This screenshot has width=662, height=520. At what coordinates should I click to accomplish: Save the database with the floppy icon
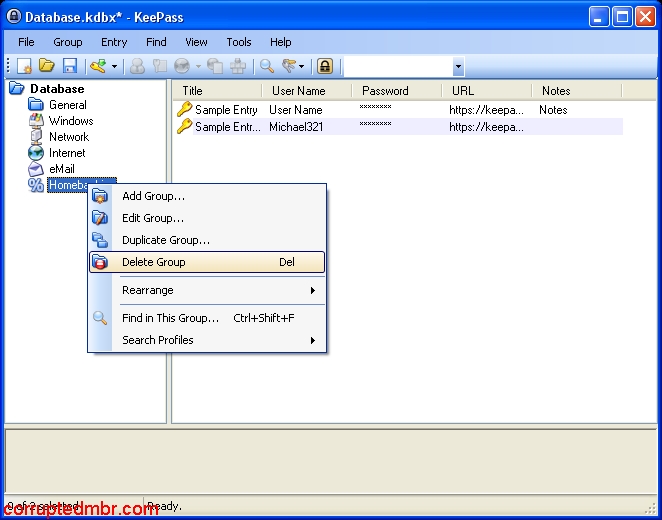pyautogui.click(x=70, y=66)
